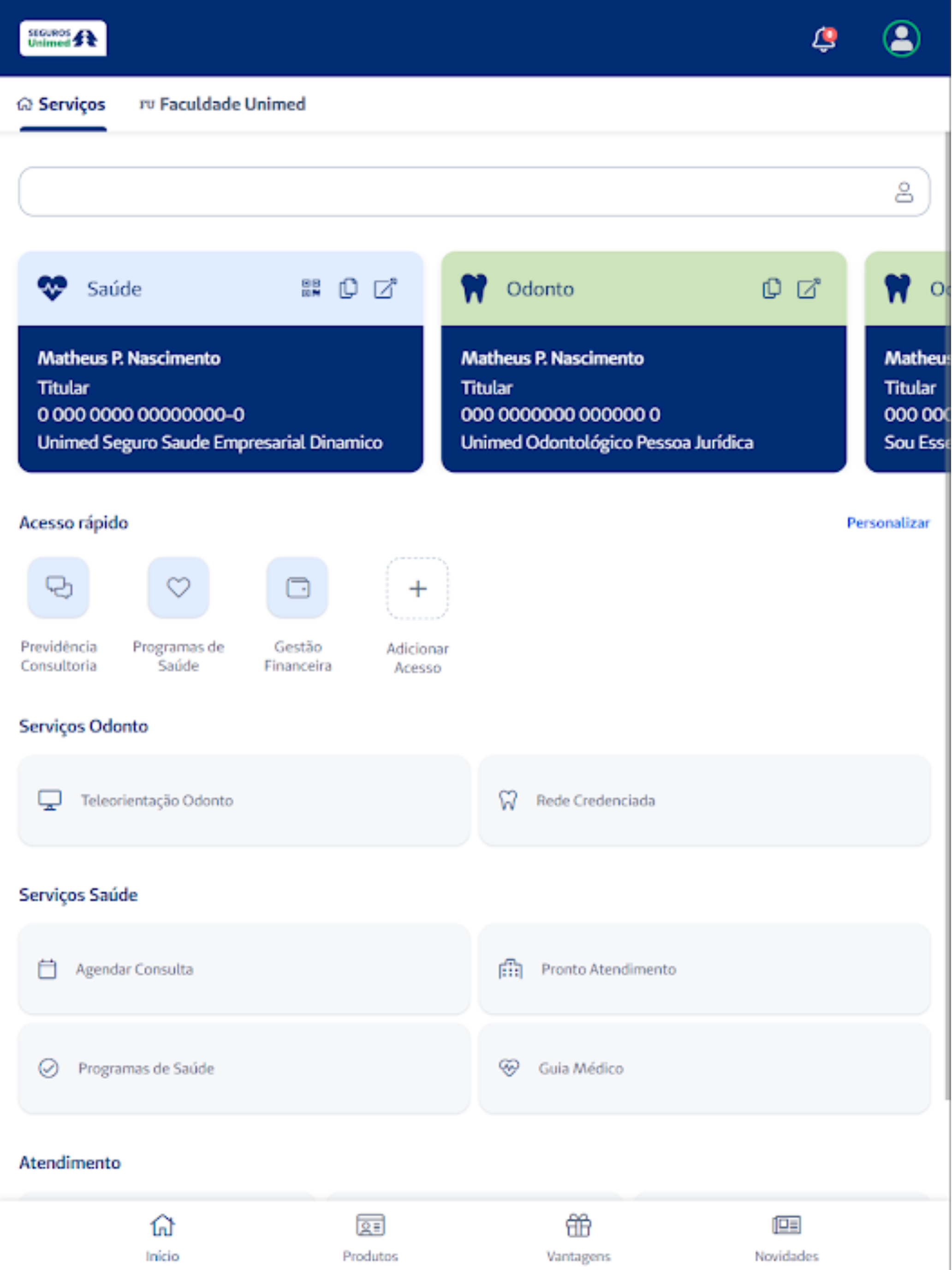
Task: Click the Serviços Odonto heading
Action: pyautogui.click(x=84, y=727)
